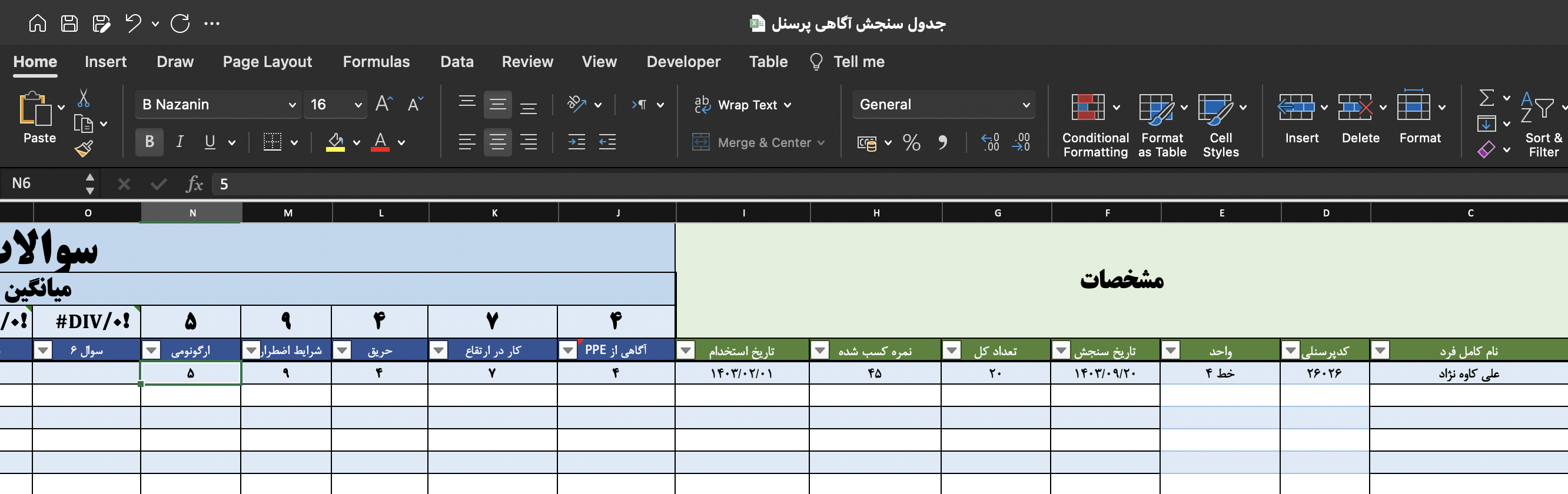Open filter dropdown for نام کامل فرد column

pos(1380,351)
